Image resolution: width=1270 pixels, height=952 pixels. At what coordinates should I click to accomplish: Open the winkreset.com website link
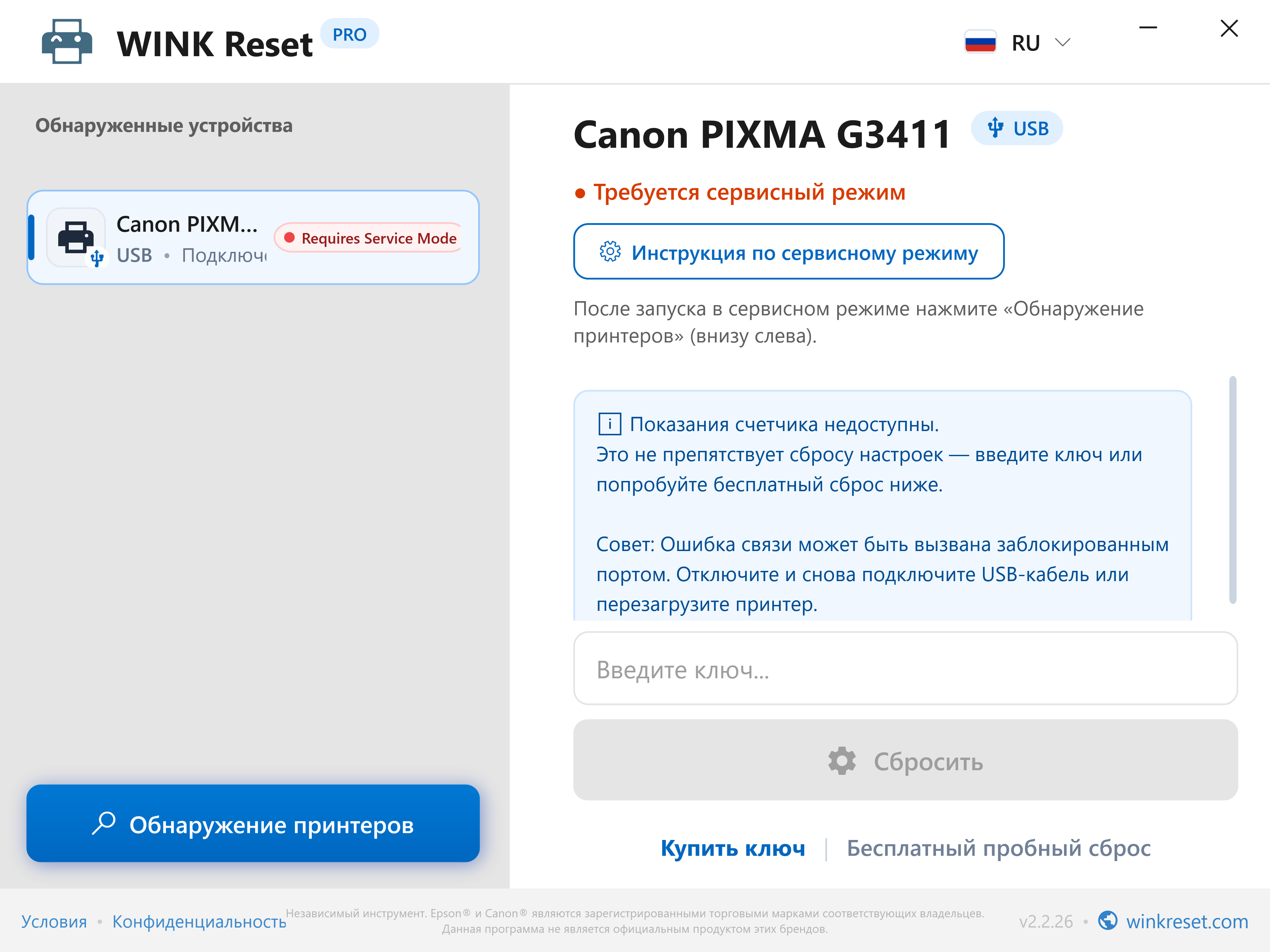pos(1187,922)
